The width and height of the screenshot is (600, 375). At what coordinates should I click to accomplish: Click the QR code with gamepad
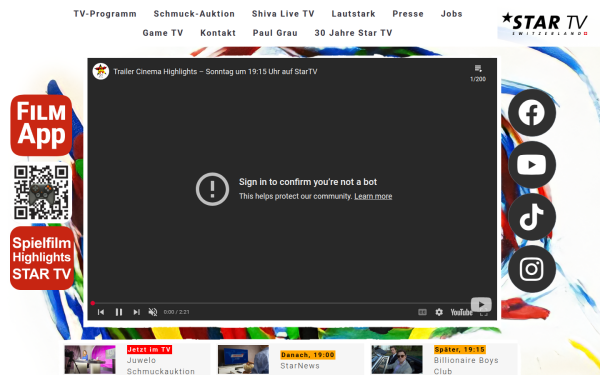41,192
